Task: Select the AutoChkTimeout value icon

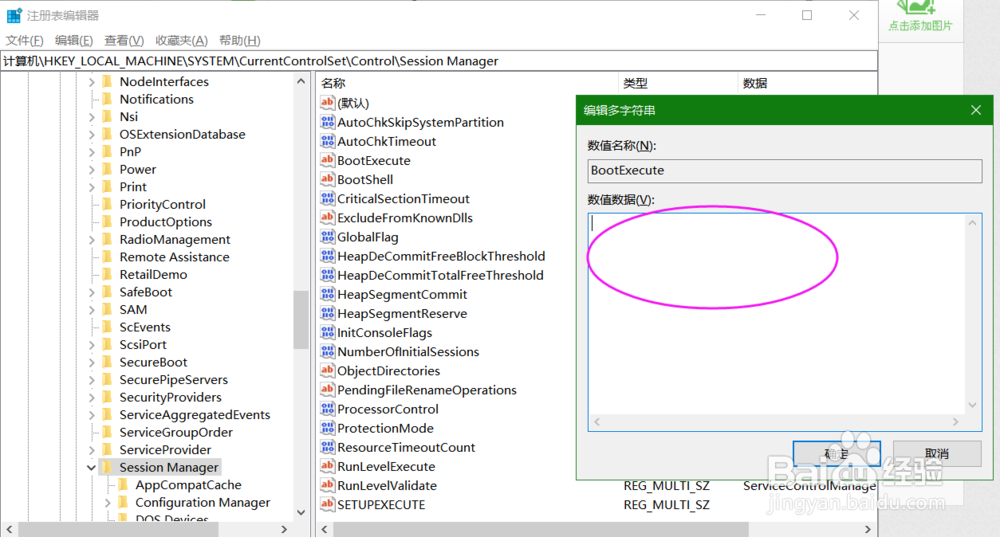Action: tap(327, 141)
